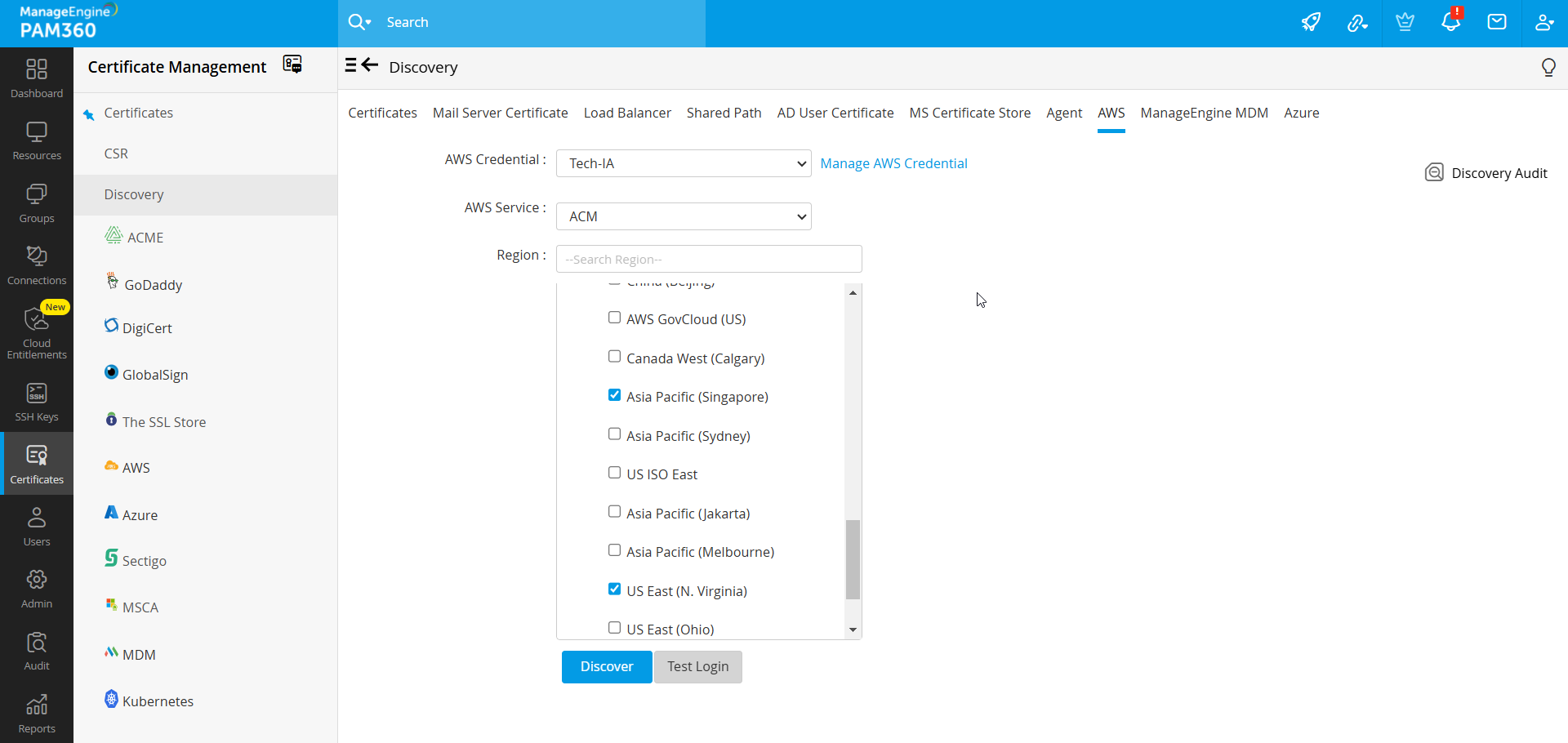Click the region list scrollbar thumb
This screenshot has height=743, width=1568.
coord(853,559)
